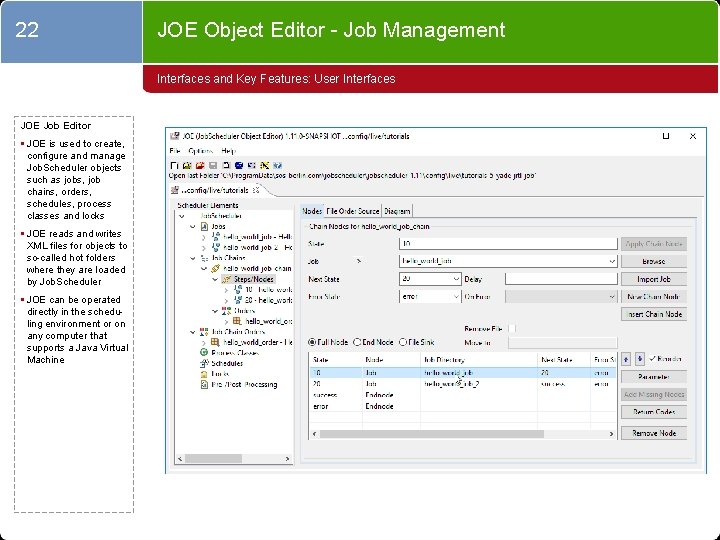Screen dimensions: 720x540
Task: Click the tree panel horizontal scrollbar
Action: click(234, 458)
